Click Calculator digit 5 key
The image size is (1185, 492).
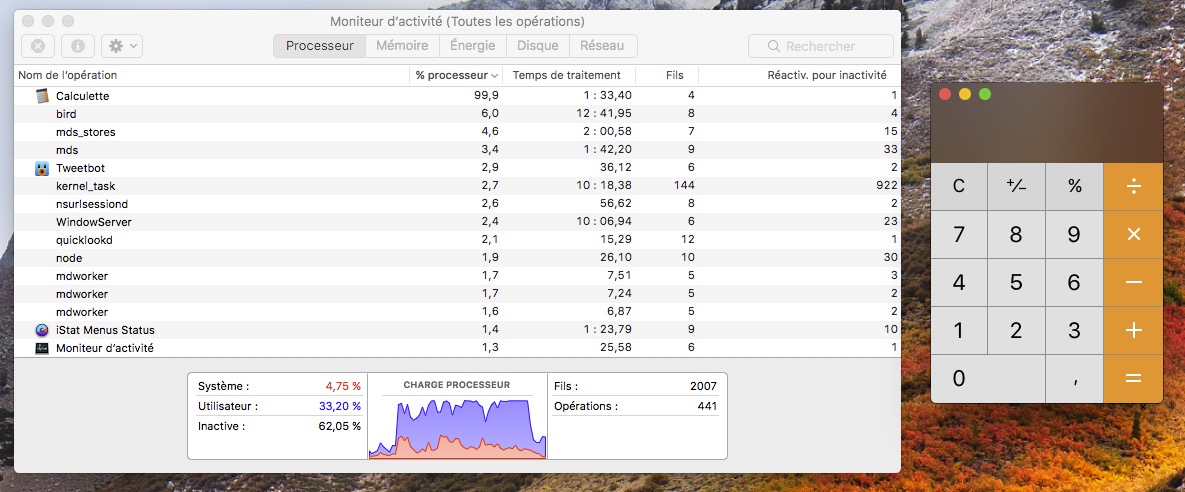point(1016,283)
